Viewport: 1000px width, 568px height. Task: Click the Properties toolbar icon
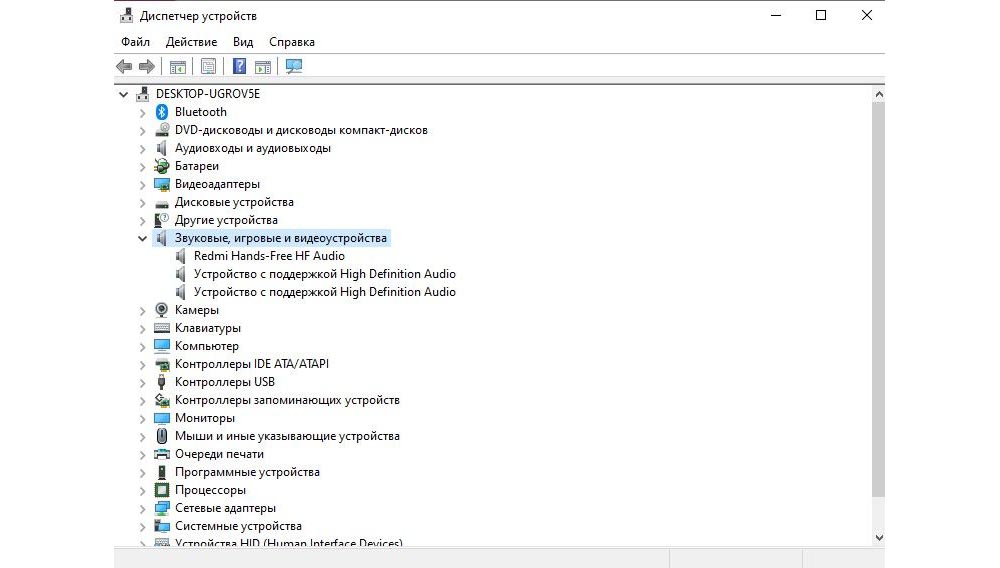click(208, 67)
